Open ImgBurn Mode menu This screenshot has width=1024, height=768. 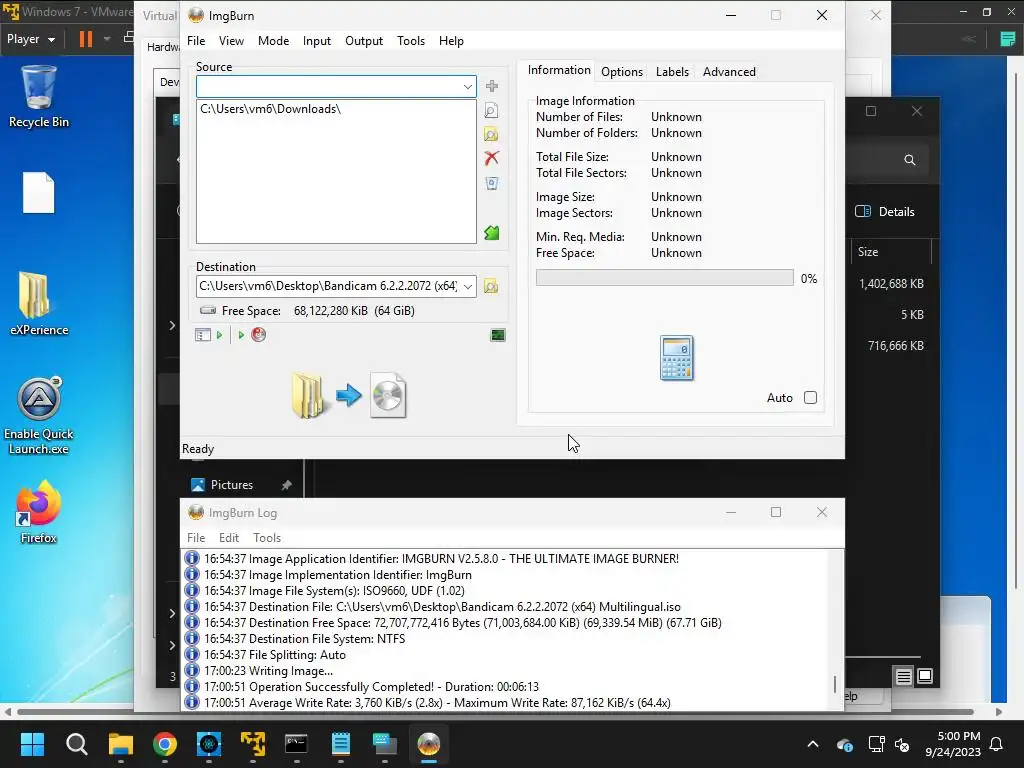(x=273, y=40)
